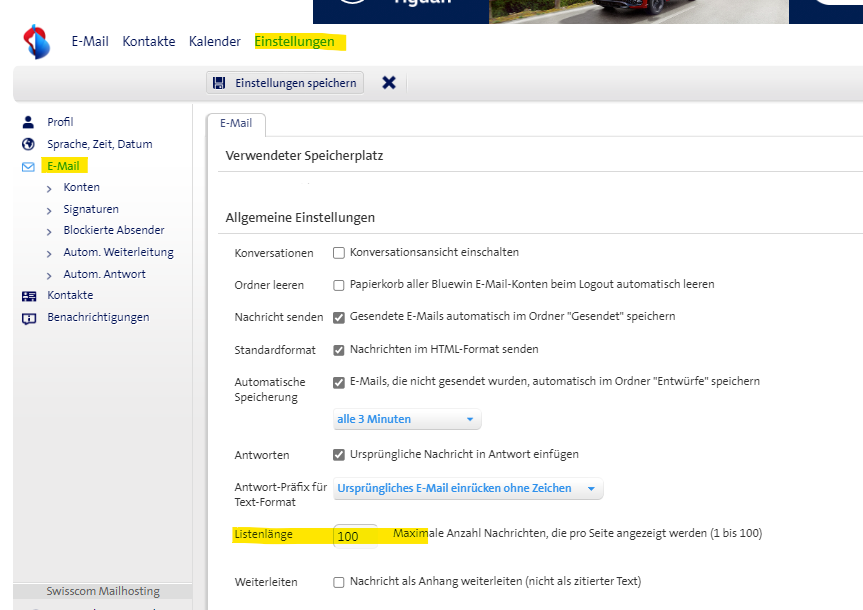Open Autom. Weiterleitung settings
The width and height of the screenshot is (863, 610).
118,252
